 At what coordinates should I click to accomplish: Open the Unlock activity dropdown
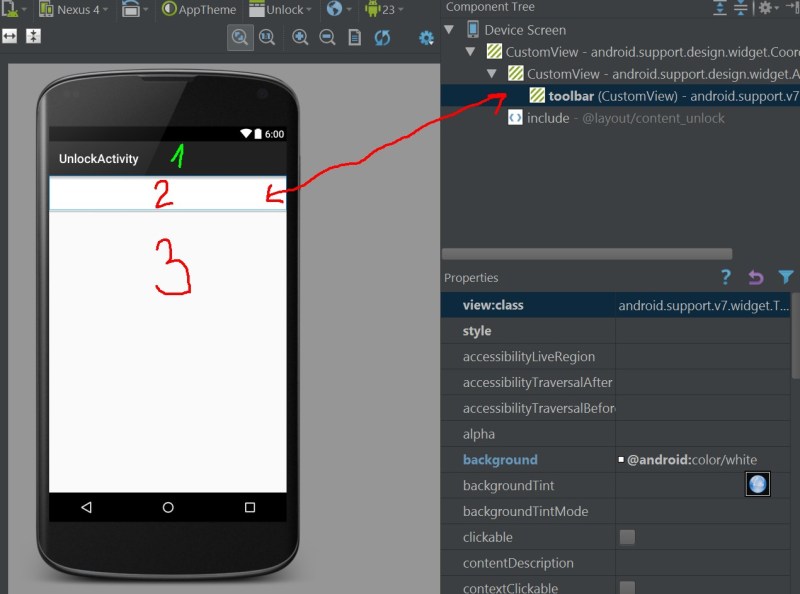(x=280, y=9)
